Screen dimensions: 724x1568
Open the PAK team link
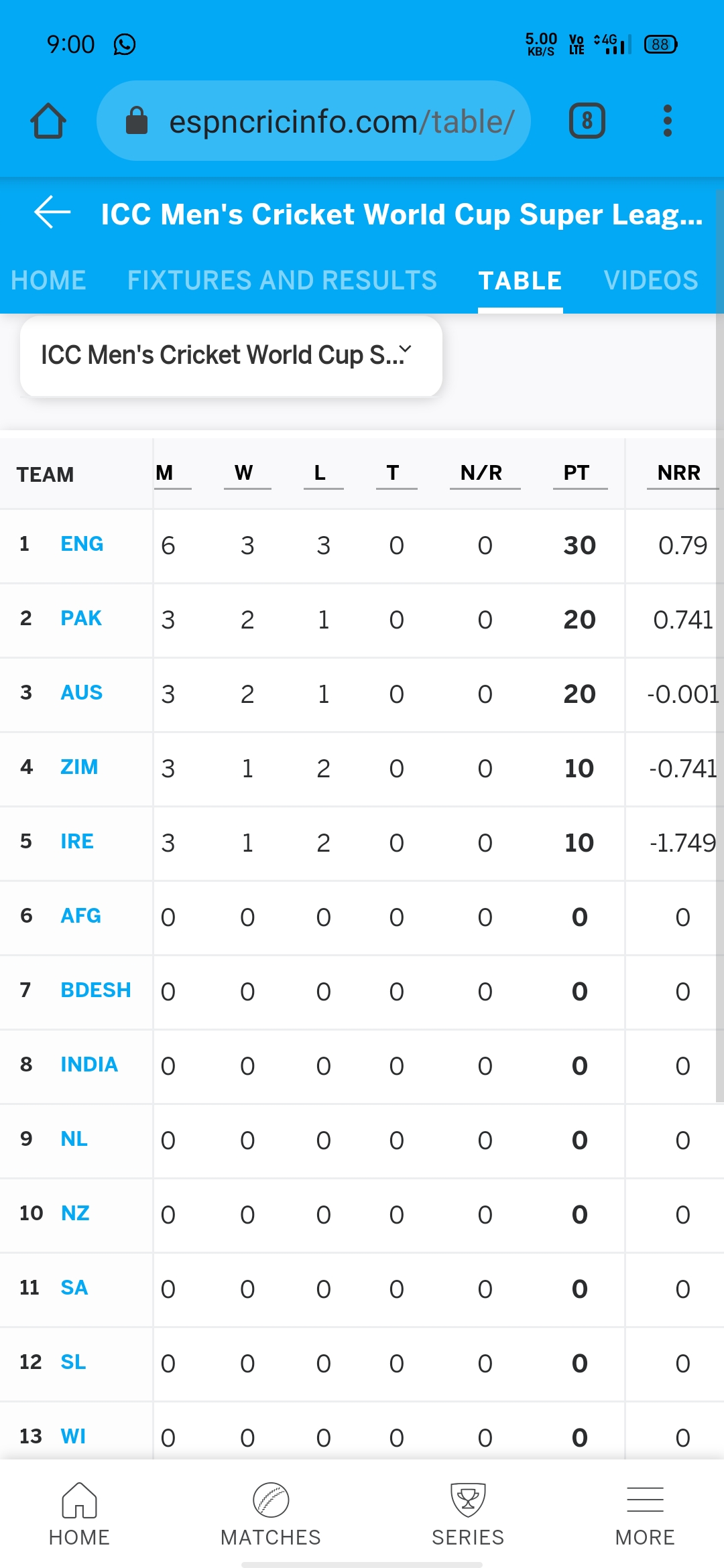[x=81, y=618]
